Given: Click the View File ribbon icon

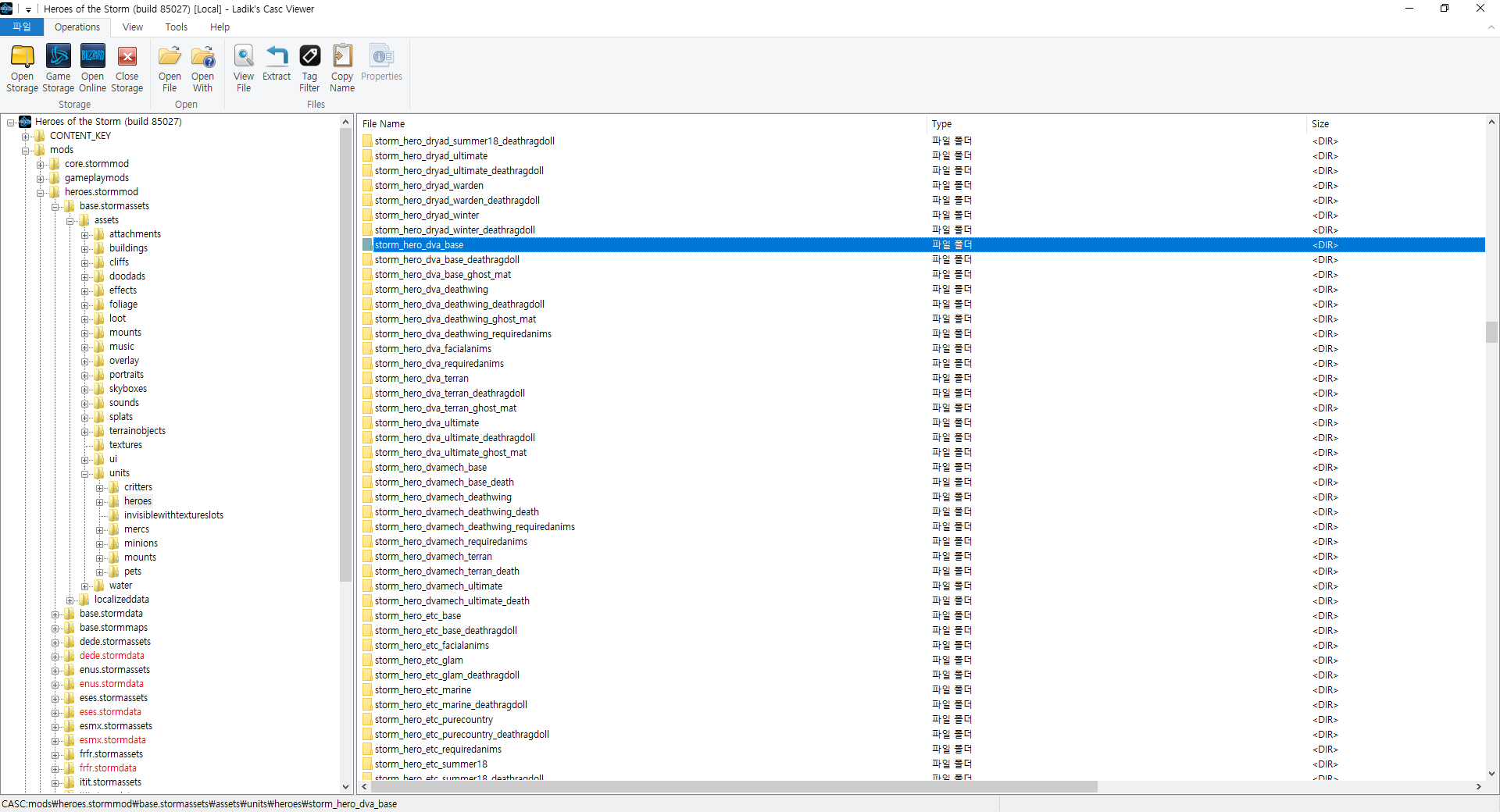Looking at the screenshot, I should [244, 69].
